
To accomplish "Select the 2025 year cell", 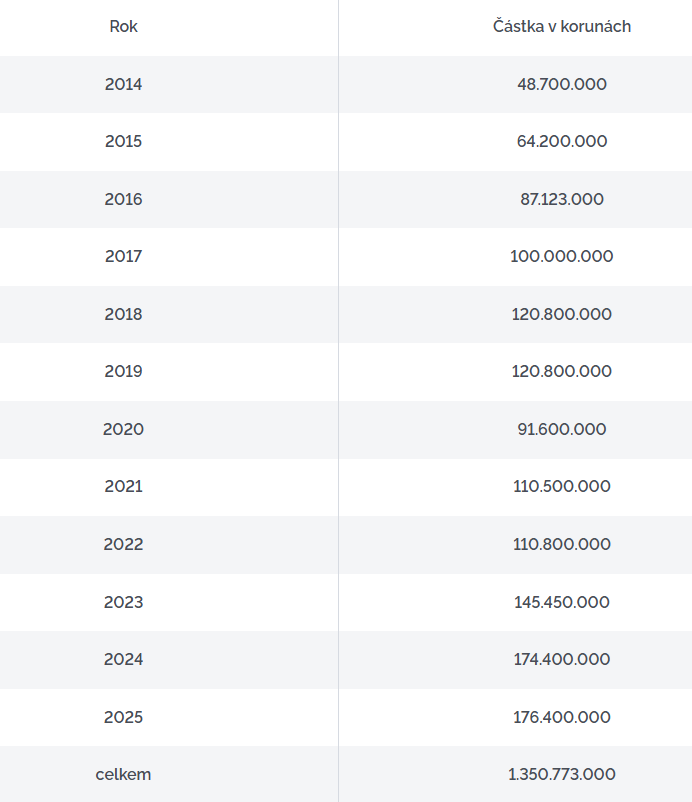I will pyautogui.click(x=123, y=717).
